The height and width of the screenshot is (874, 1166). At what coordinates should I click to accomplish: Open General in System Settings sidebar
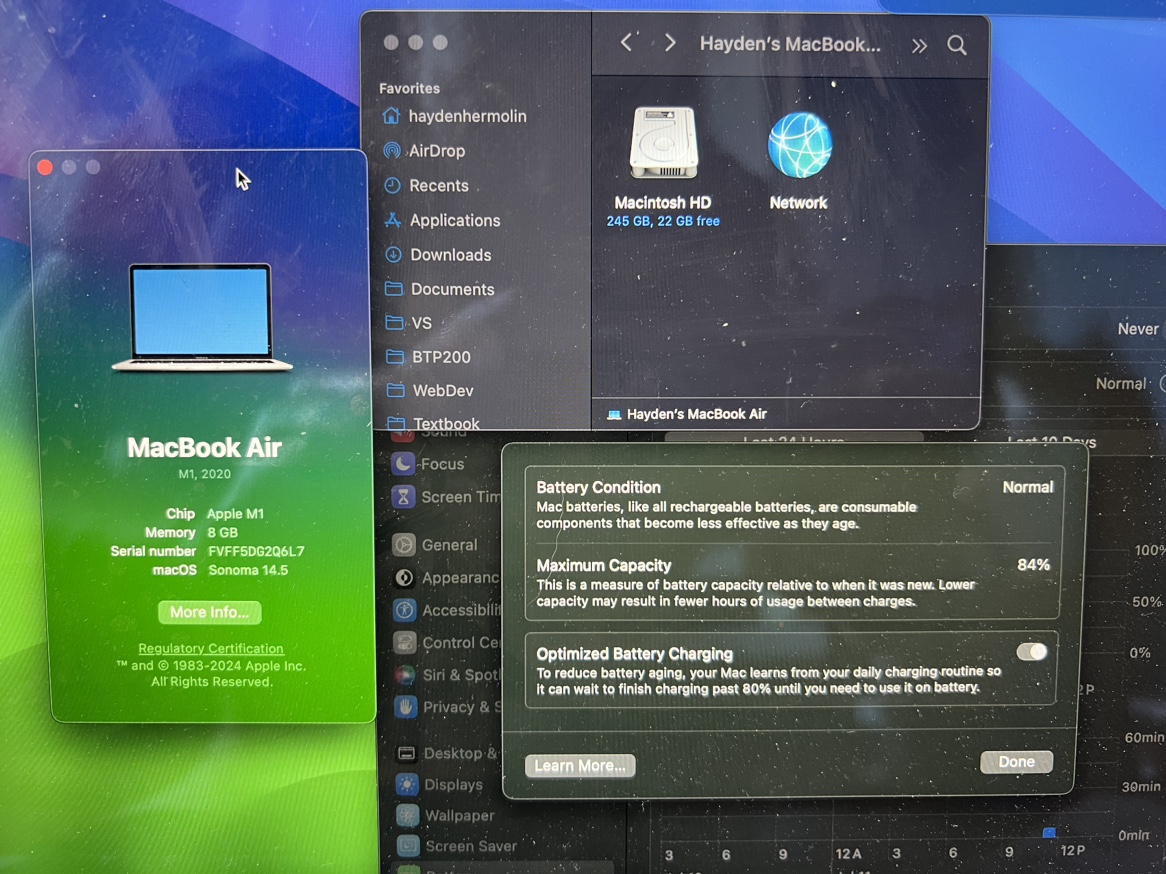click(x=435, y=545)
